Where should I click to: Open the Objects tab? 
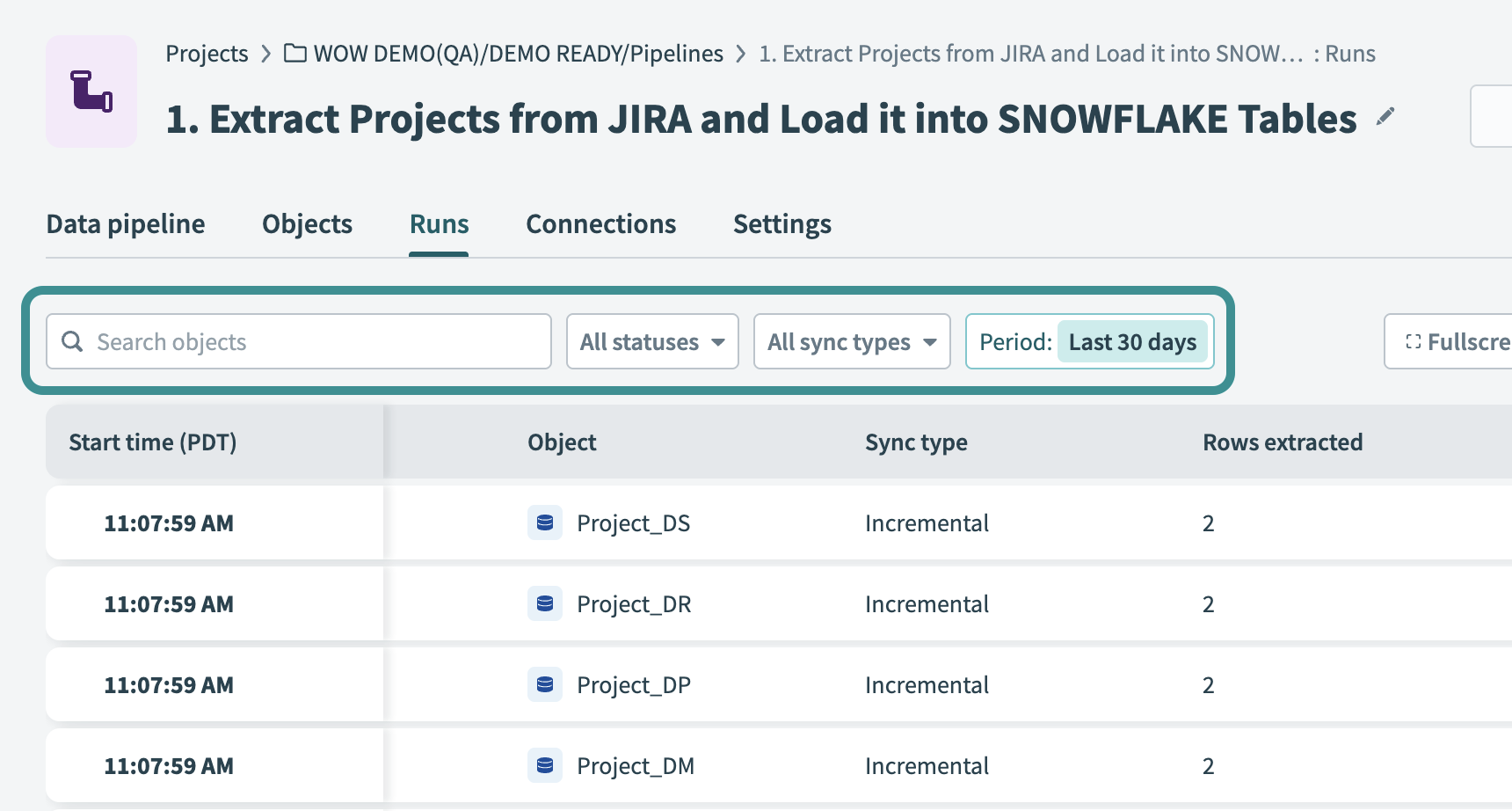(x=307, y=224)
